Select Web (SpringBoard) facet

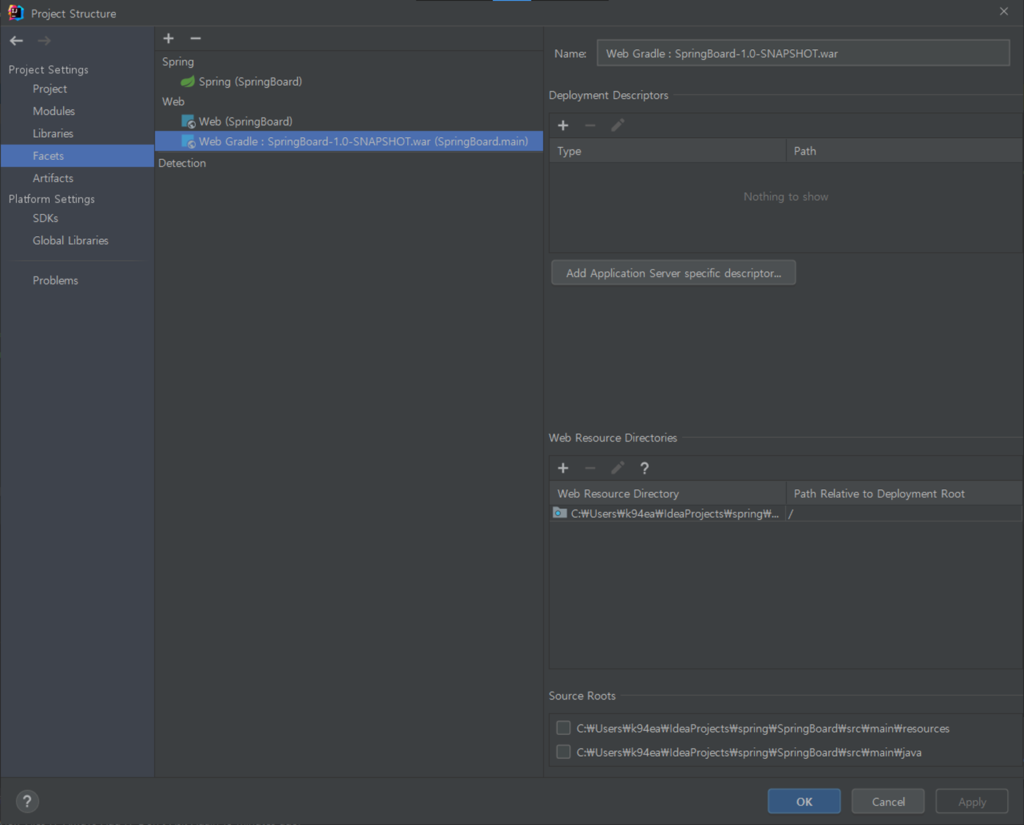click(x=245, y=122)
